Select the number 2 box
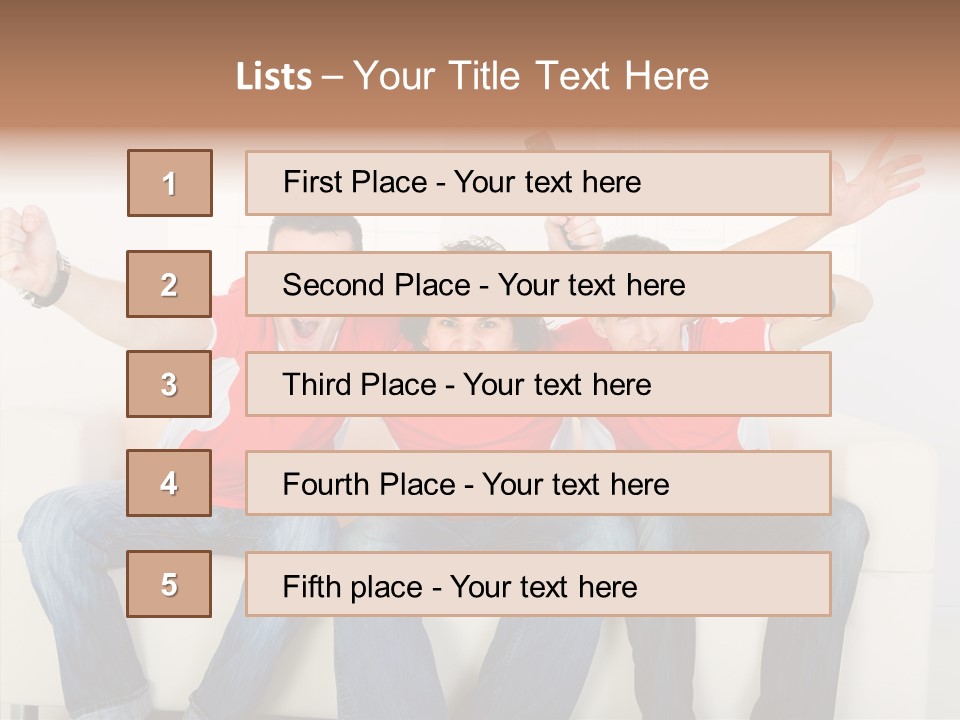The width and height of the screenshot is (960, 720). [x=169, y=284]
